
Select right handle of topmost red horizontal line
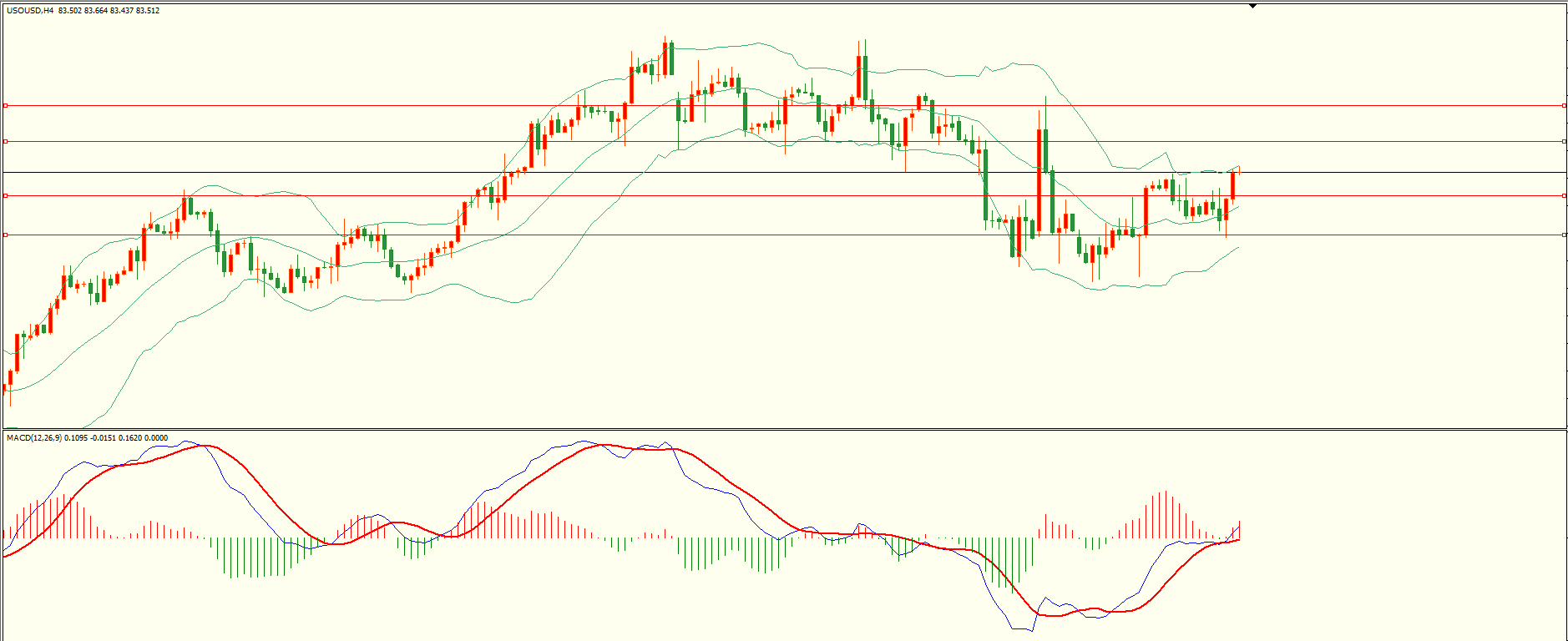point(1563,106)
